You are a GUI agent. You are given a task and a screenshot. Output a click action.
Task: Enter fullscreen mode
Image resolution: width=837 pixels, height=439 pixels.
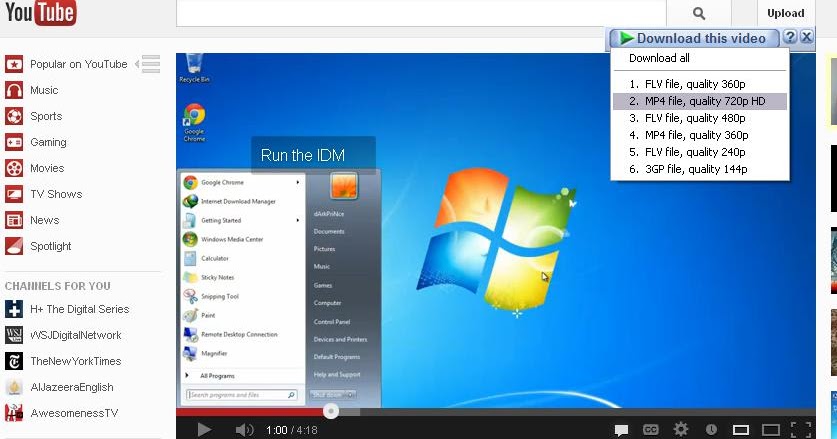[801, 429]
